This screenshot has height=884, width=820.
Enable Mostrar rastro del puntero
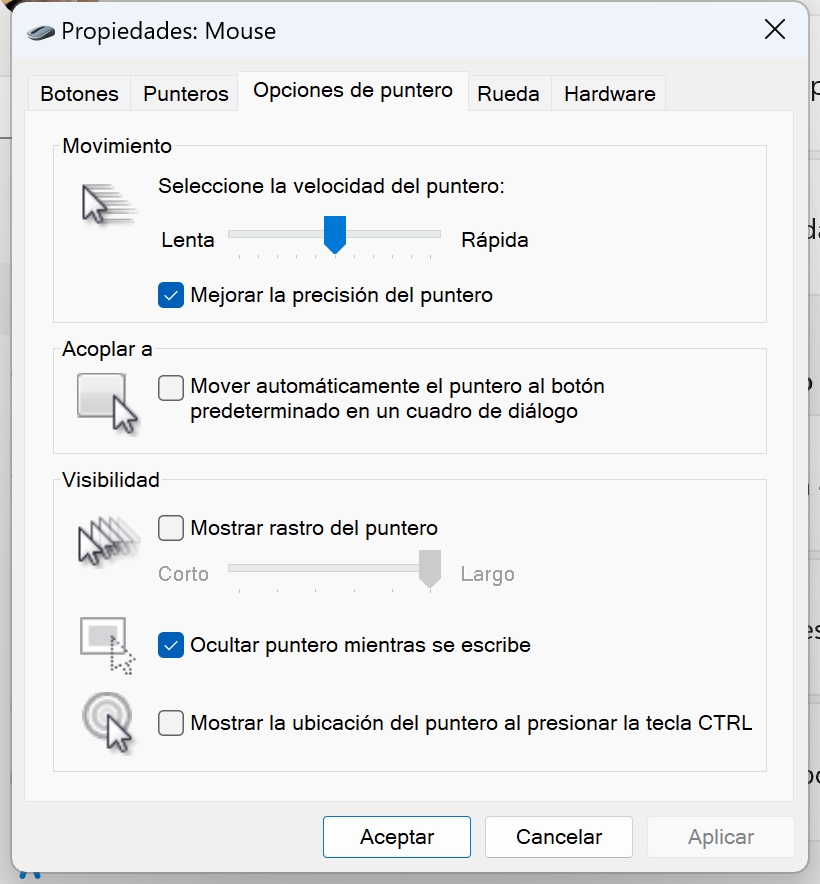[171, 527]
